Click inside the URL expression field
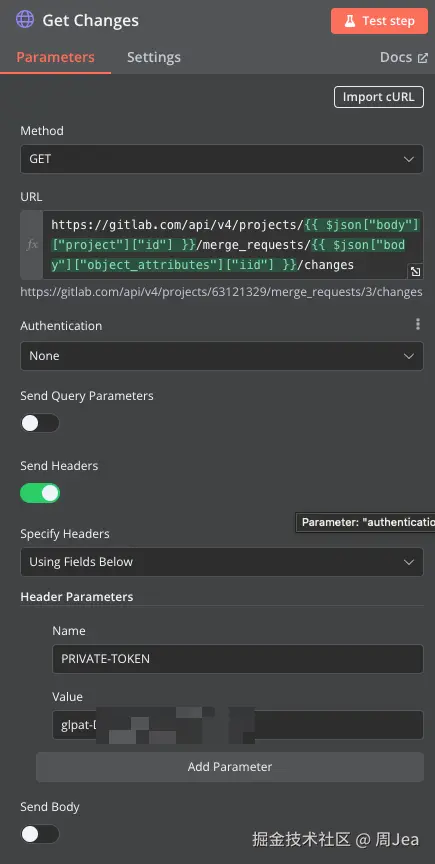 (x=233, y=245)
